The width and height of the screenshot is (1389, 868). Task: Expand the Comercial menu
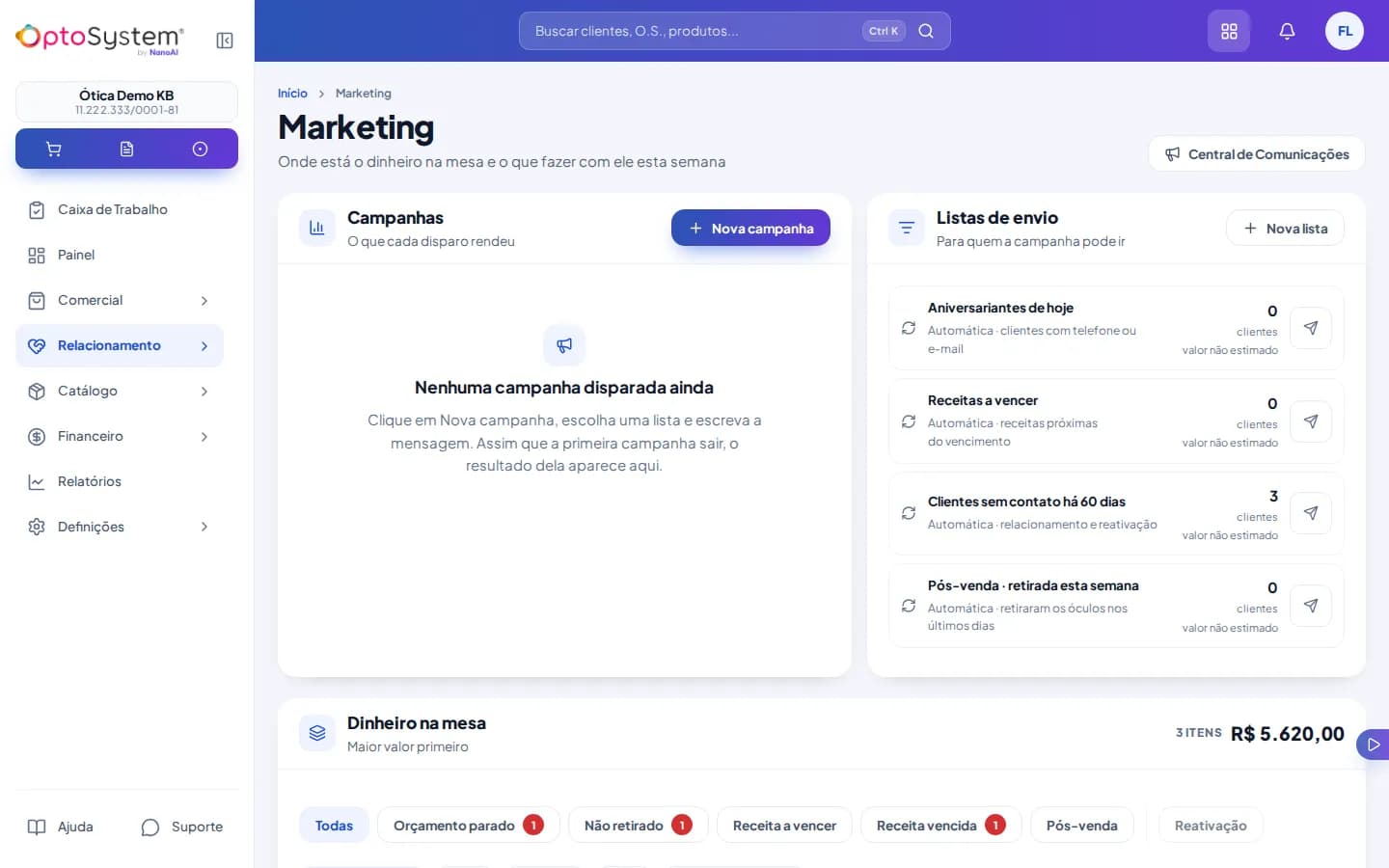click(x=120, y=300)
